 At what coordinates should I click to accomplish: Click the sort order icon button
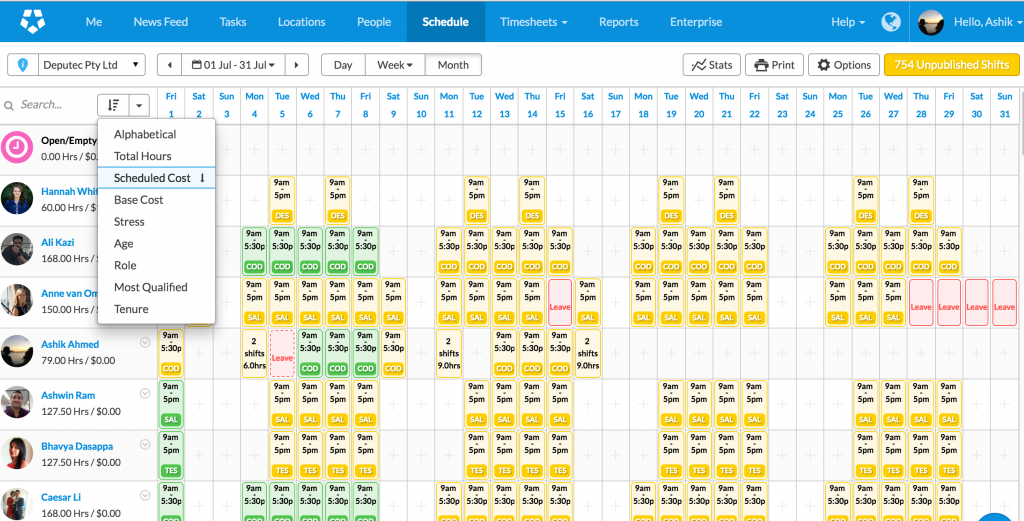point(112,105)
